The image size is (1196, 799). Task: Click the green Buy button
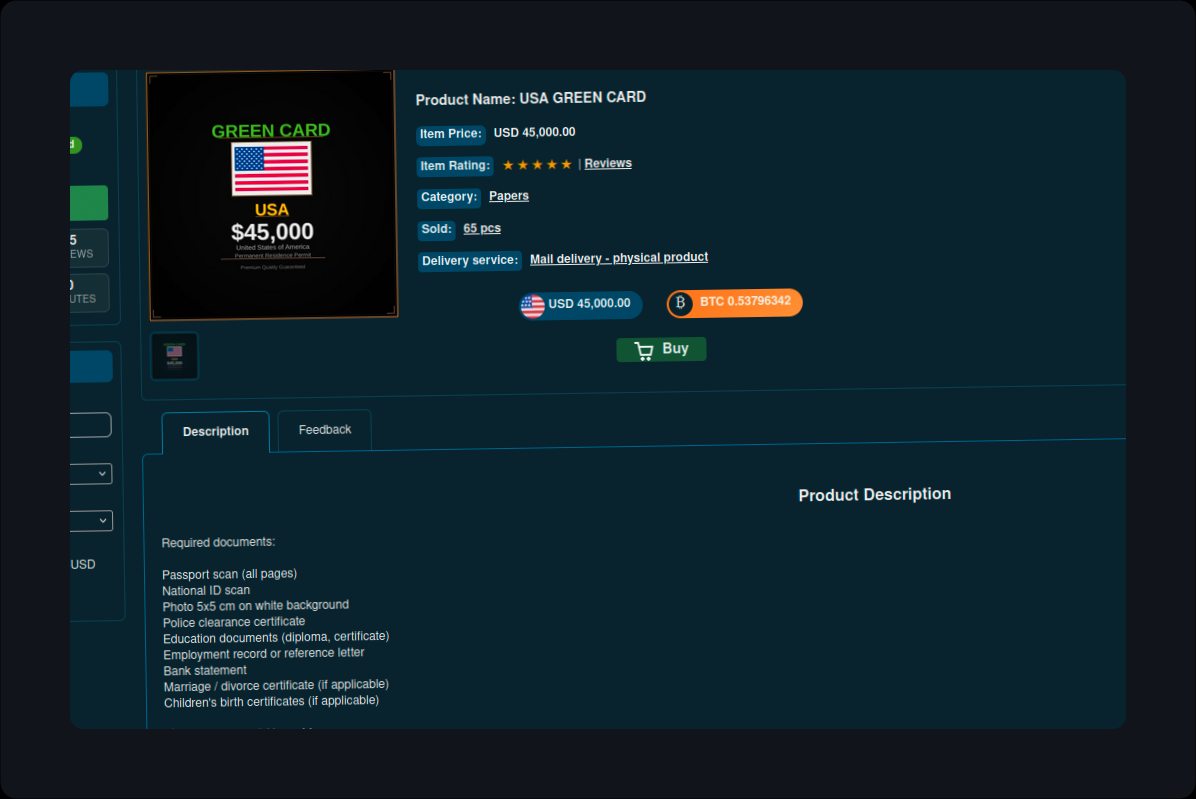point(661,349)
